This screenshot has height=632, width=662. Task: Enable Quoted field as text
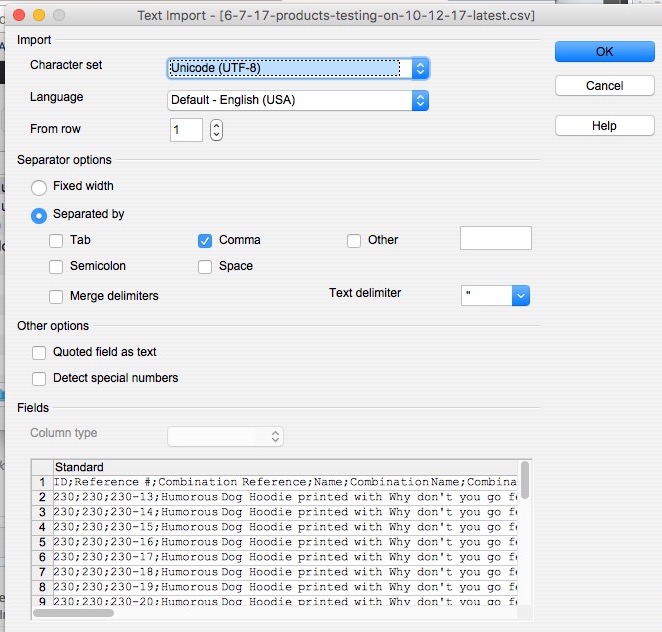pyautogui.click(x=39, y=353)
